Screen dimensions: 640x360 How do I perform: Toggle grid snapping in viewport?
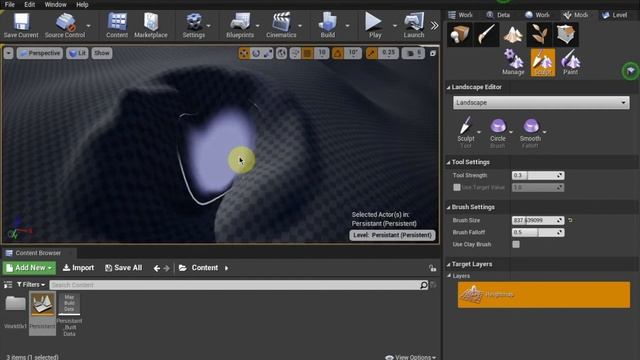tap(307, 53)
